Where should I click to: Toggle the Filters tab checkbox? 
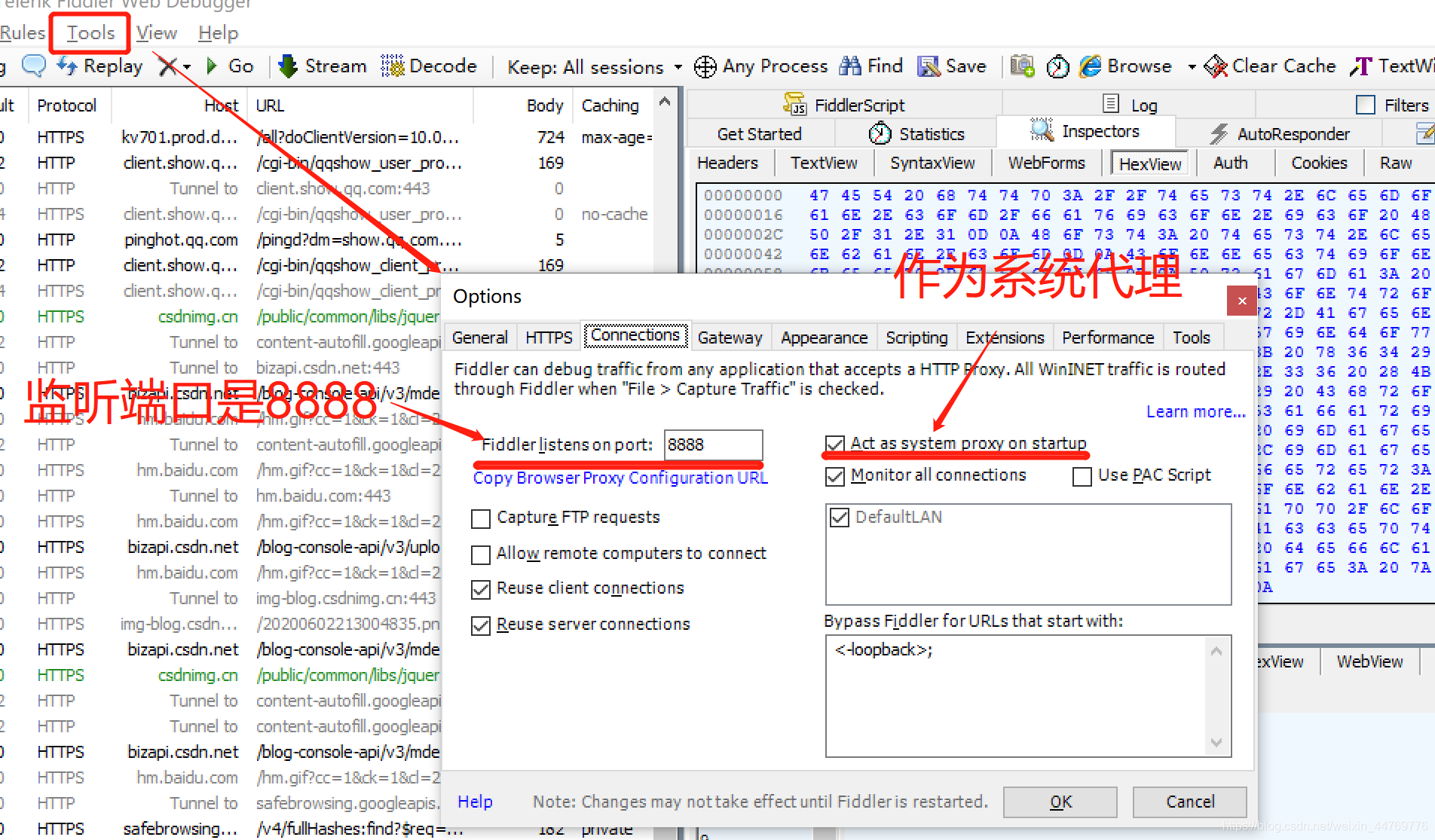(x=1366, y=105)
